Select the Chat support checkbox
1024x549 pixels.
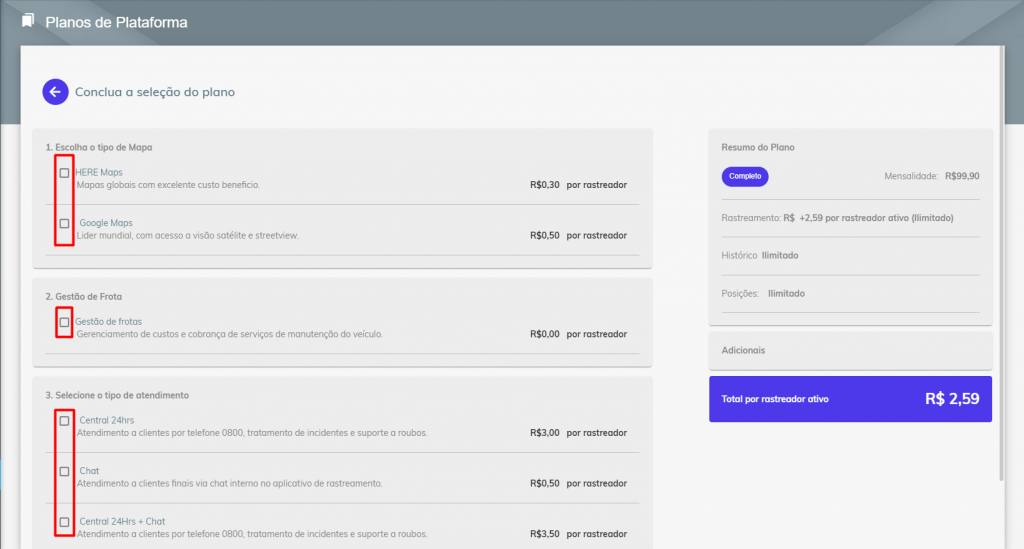point(64,471)
